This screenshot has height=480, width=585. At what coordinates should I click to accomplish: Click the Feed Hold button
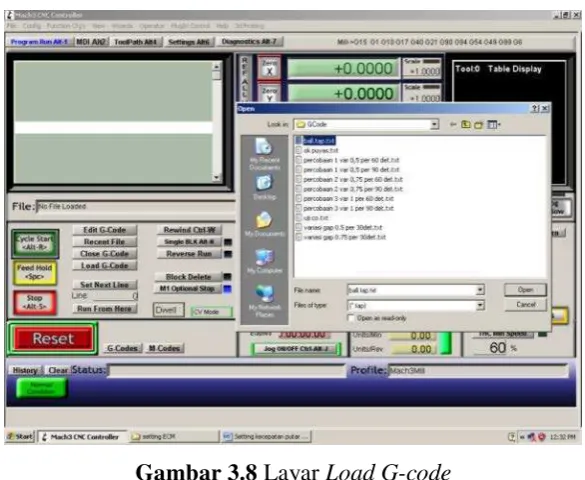coord(35,272)
